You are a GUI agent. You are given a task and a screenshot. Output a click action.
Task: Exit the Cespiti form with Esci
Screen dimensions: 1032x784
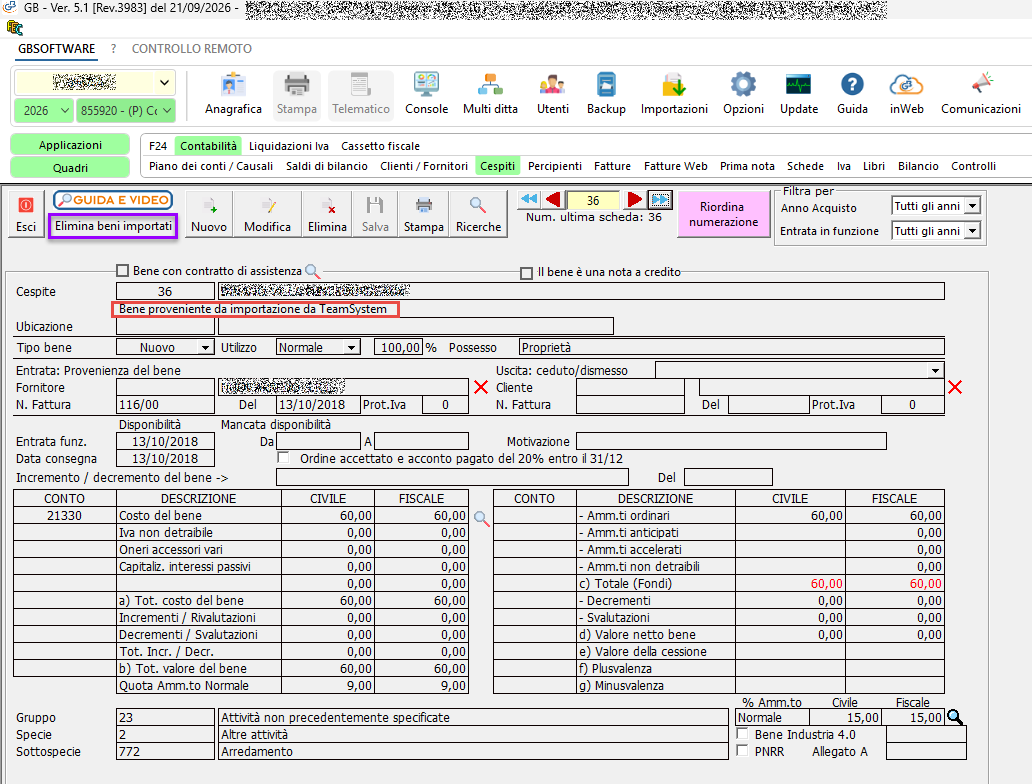pos(26,215)
